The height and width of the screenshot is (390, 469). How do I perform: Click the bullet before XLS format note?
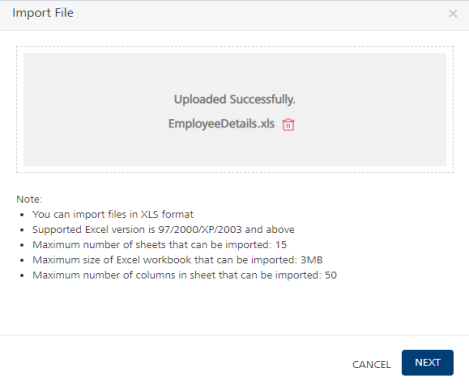coord(22,215)
